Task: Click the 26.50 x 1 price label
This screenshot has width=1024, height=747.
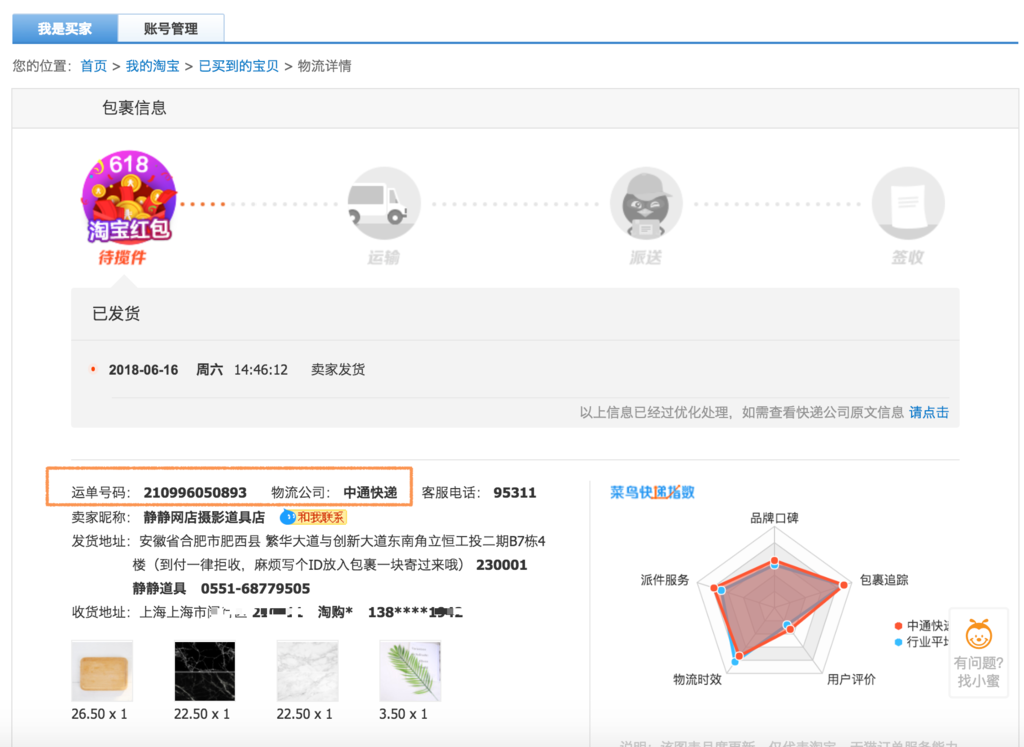Action: point(99,714)
